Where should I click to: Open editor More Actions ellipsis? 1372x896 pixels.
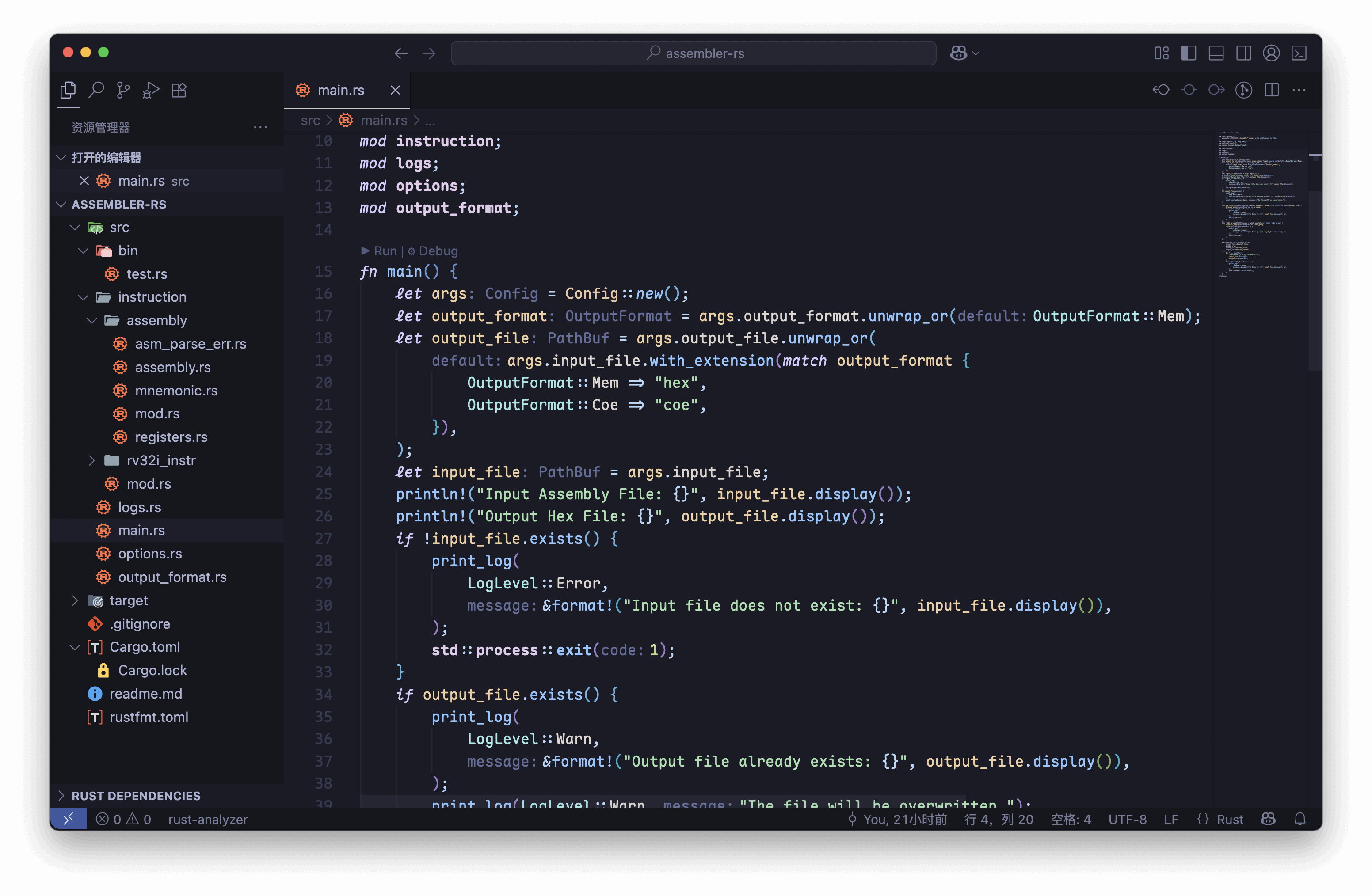click(1299, 90)
